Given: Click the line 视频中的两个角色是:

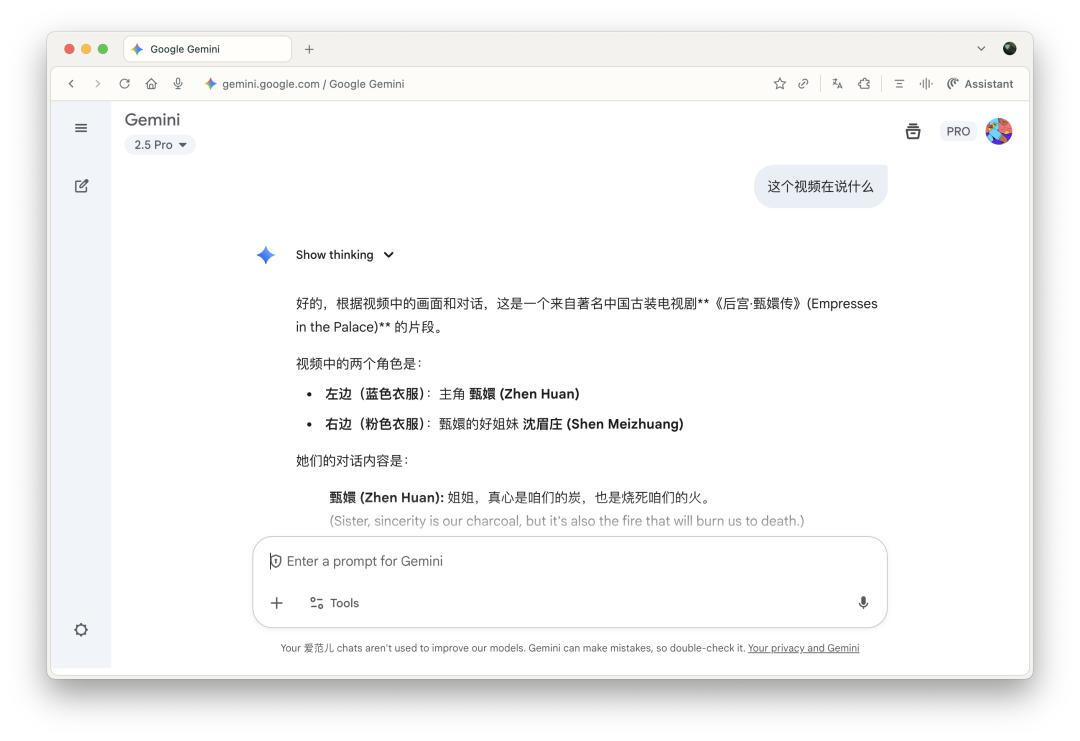Looking at the screenshot, I should [359, 364].
